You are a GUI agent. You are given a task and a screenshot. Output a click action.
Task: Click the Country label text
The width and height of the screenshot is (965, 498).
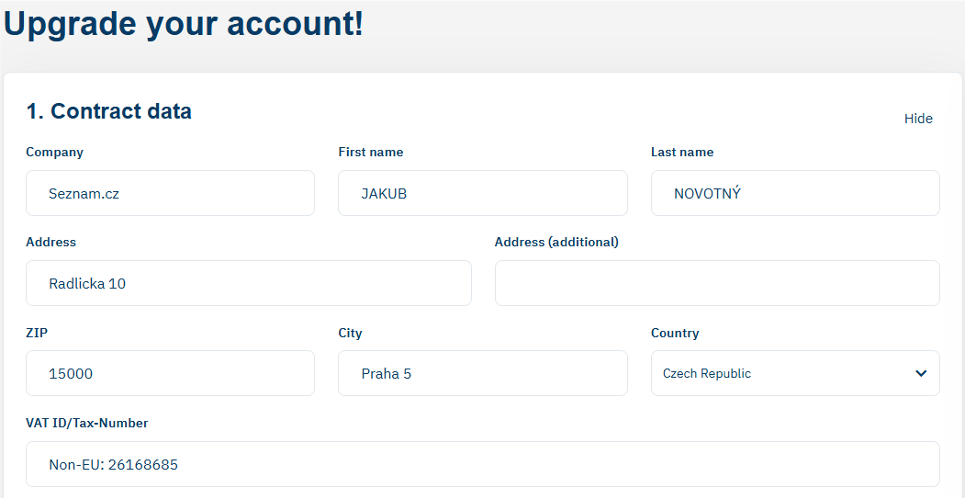click(675, 333)
